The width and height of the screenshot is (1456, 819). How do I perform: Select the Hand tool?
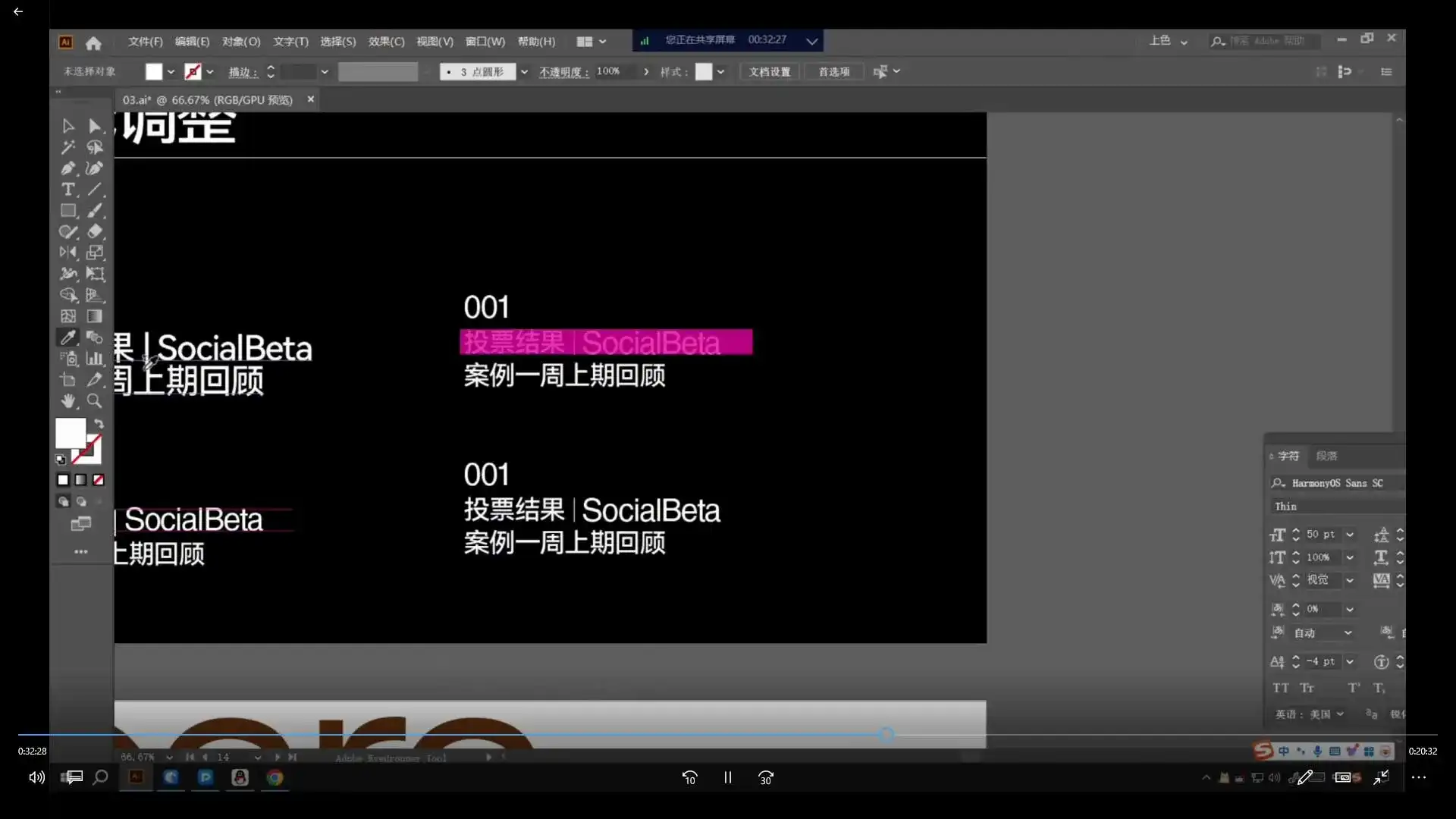pos(69,402)
